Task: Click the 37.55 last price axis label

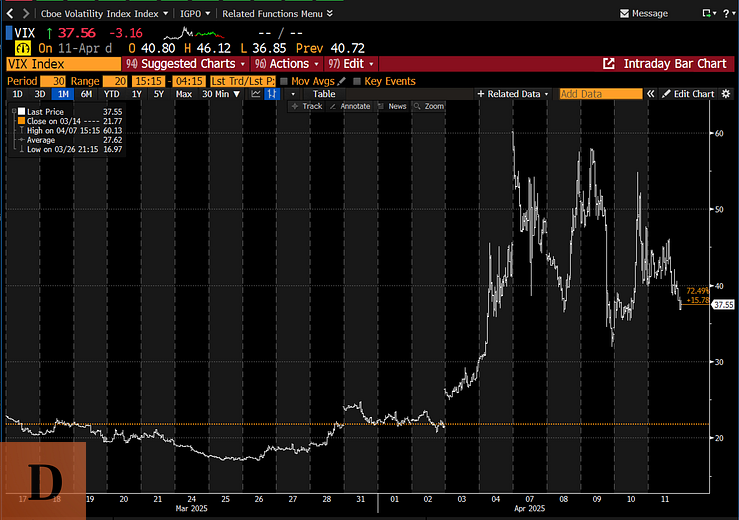Action: (723, 305)
